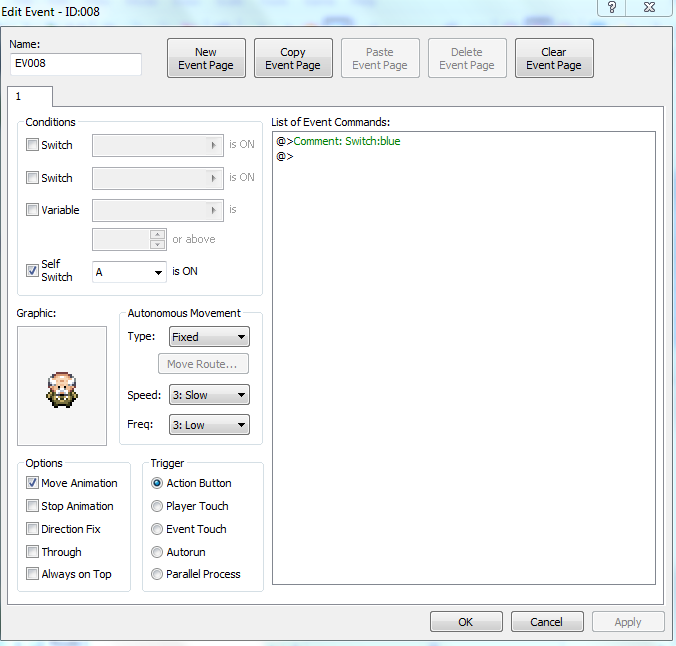
Task: Click the help question mark icon
Action: [x=612, y=8]
